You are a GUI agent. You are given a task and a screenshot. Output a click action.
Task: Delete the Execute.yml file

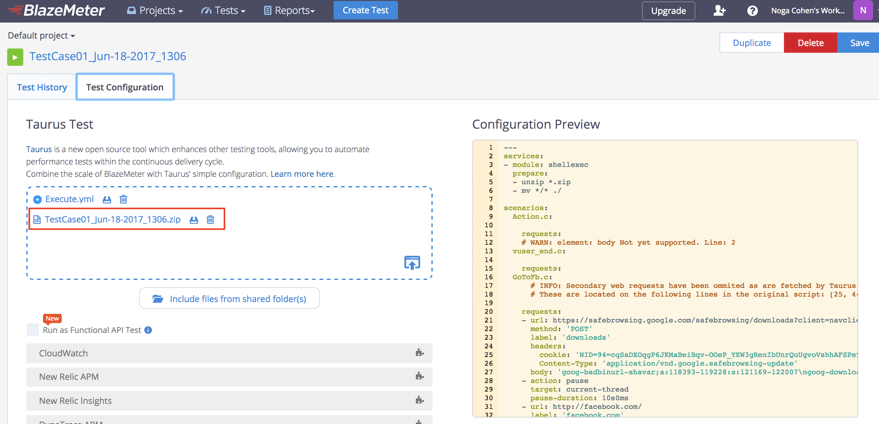123,199
